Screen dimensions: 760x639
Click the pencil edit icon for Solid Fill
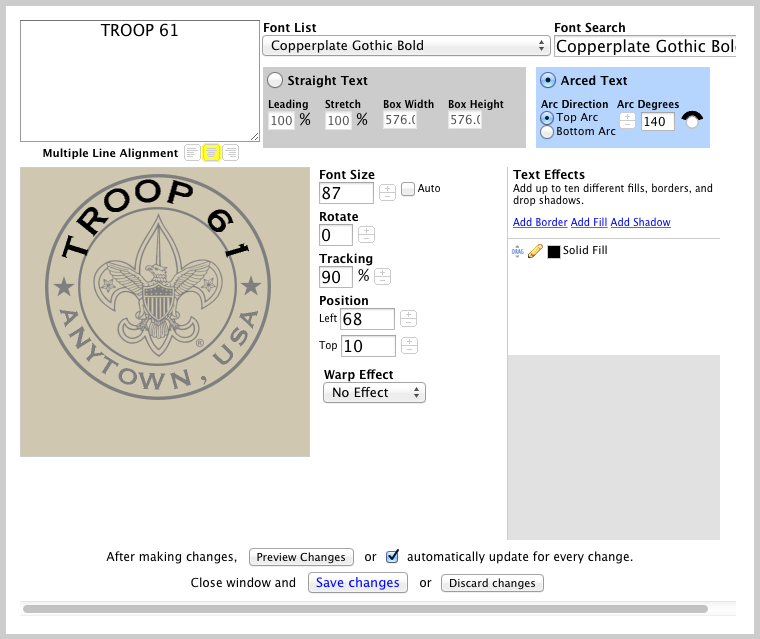pyautogui.click(x=535, y=251)
